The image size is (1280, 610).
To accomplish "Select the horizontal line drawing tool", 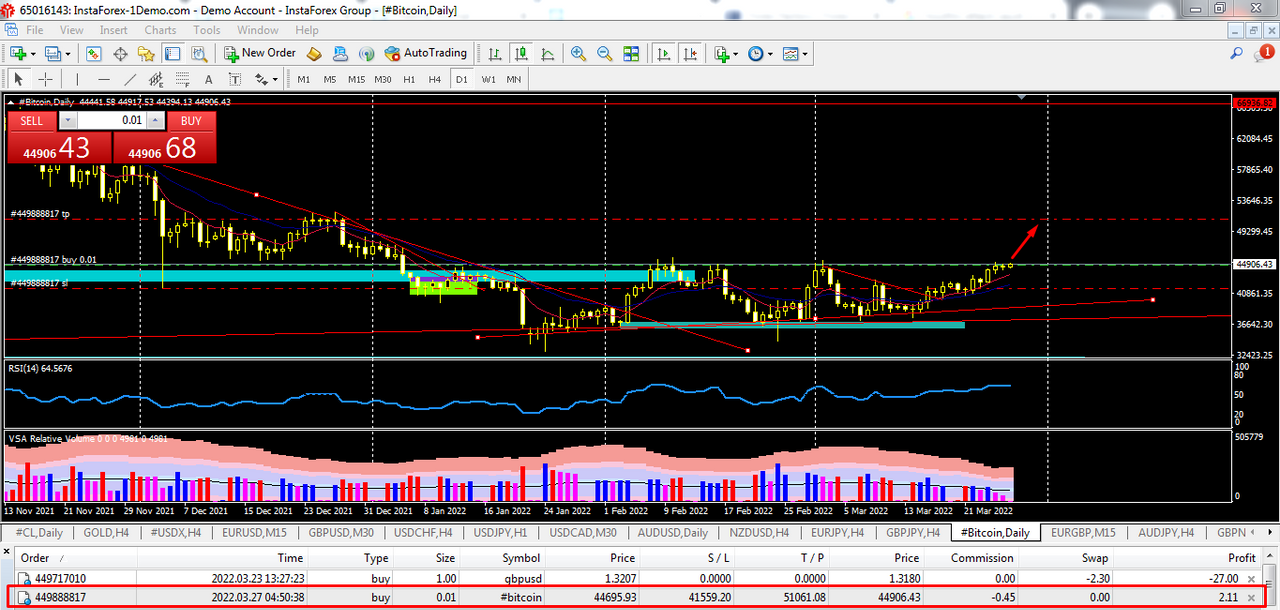I will 103,79.
